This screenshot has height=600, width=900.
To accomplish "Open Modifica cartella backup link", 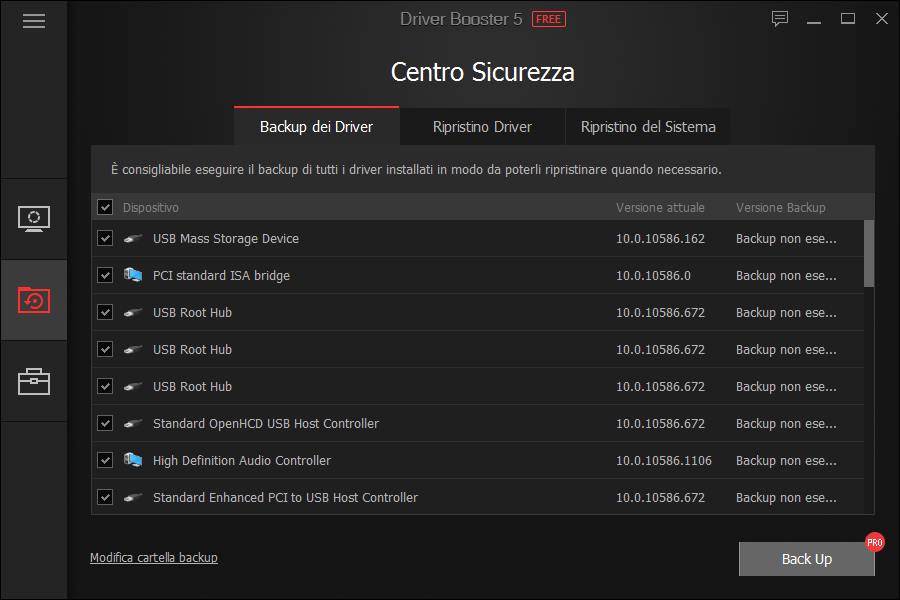I will (x=154, y=557).
